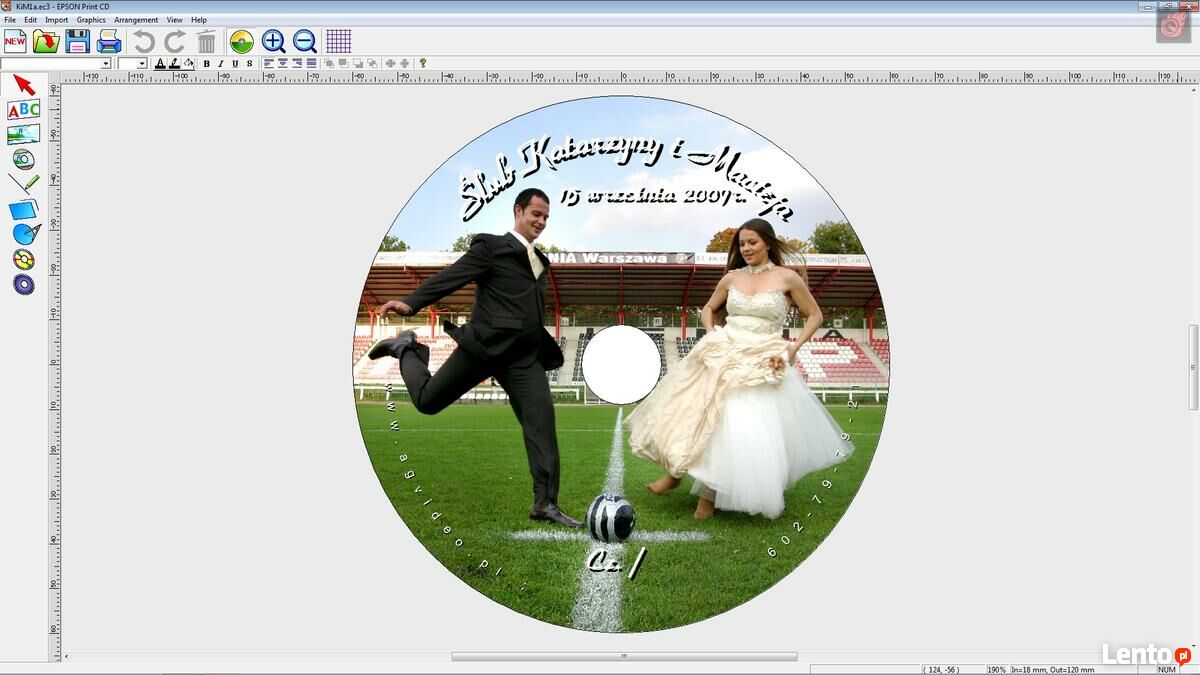
Task: Select the insert picture tool
Action: [24, 135]
